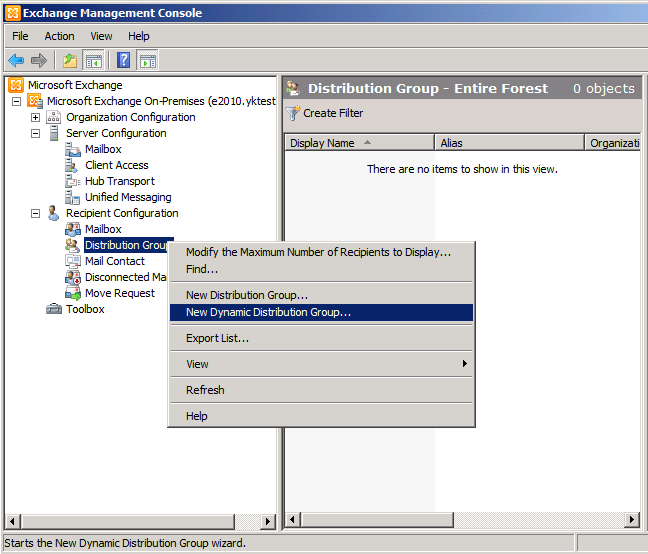Click the Unified Messaging icon
Viewport: 648px width, 554px height.
click(x=72, y=197)
